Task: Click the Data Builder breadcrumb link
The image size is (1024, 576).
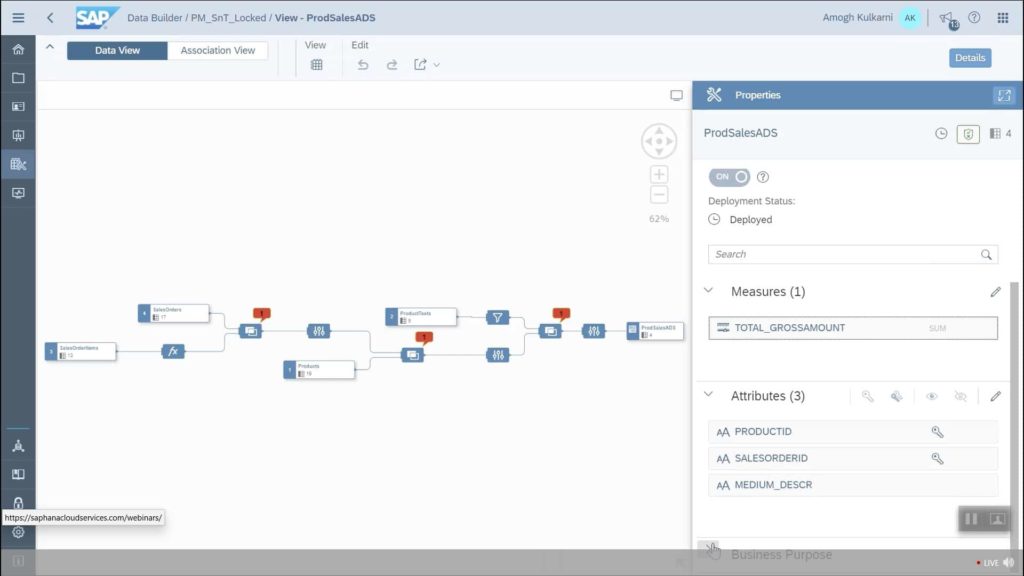Action: 155,18
